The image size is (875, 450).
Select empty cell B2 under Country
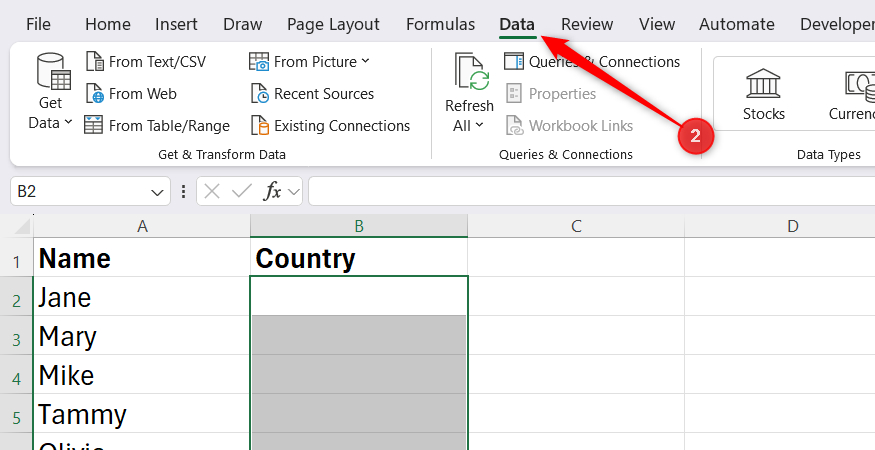[359, 296]
